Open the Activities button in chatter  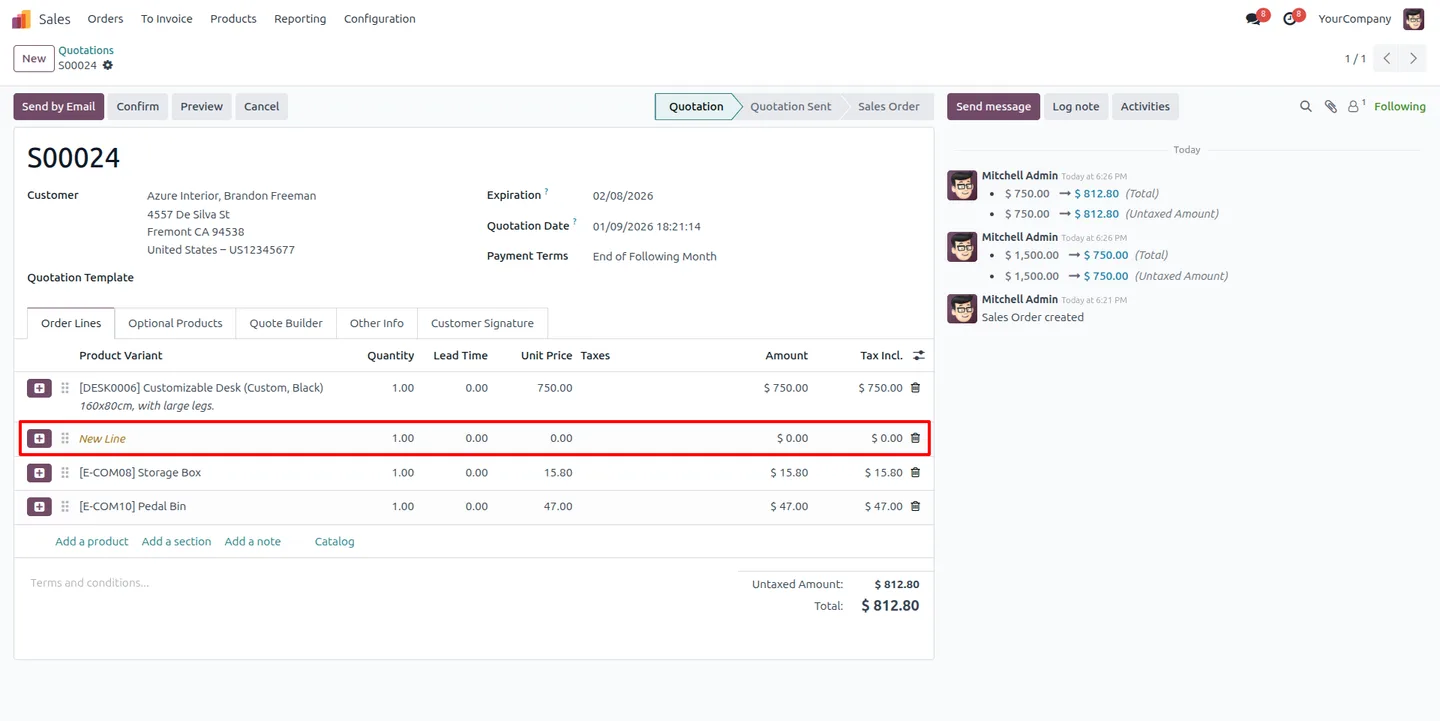click(x=1145, y=106)
